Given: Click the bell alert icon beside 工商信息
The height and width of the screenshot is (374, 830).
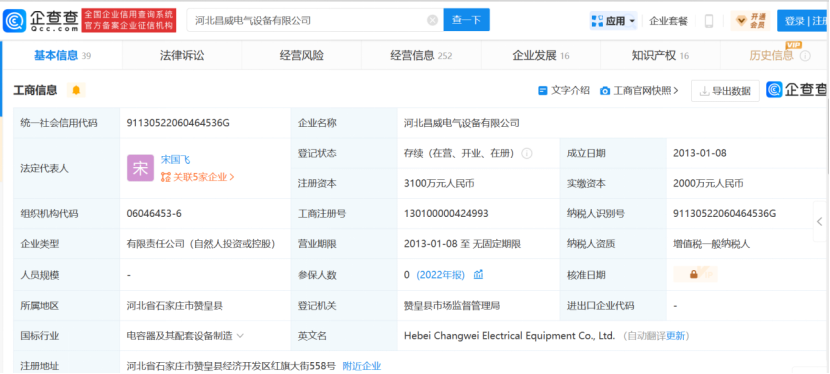Looking at the screenshot, I should (76, 90).
